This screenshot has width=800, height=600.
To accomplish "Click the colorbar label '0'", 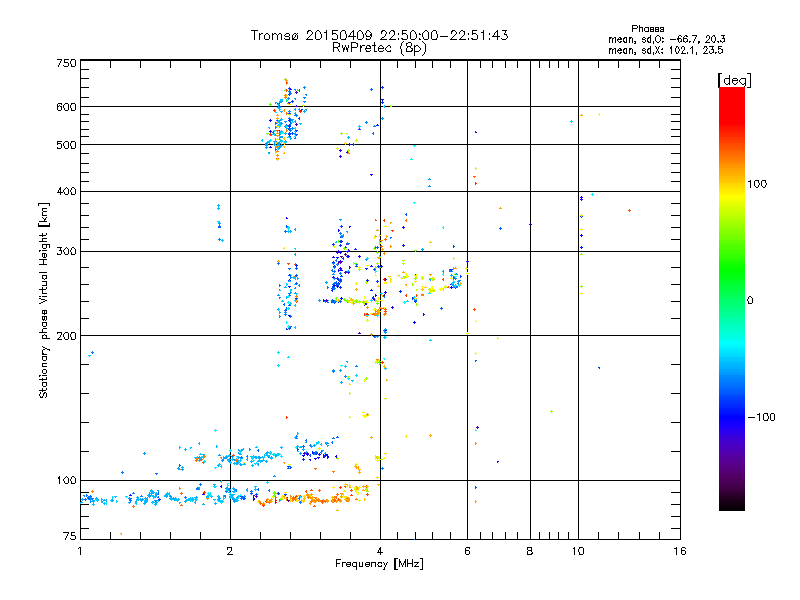I will pos(750,301).
